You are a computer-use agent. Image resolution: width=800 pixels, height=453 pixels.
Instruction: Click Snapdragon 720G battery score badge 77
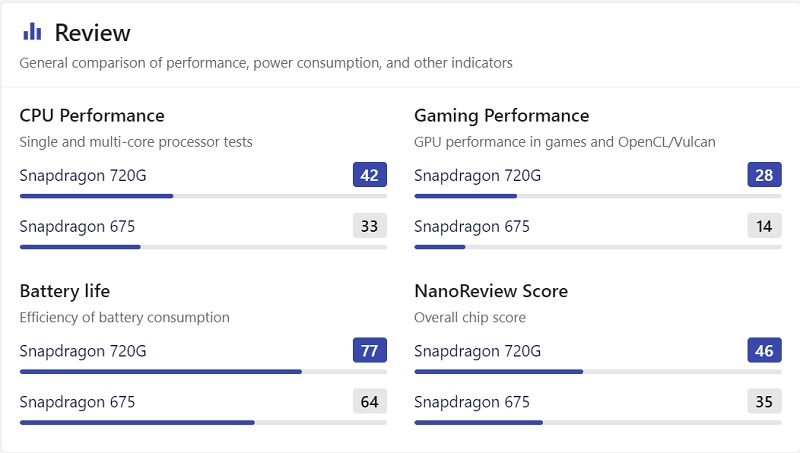point(369,351)
